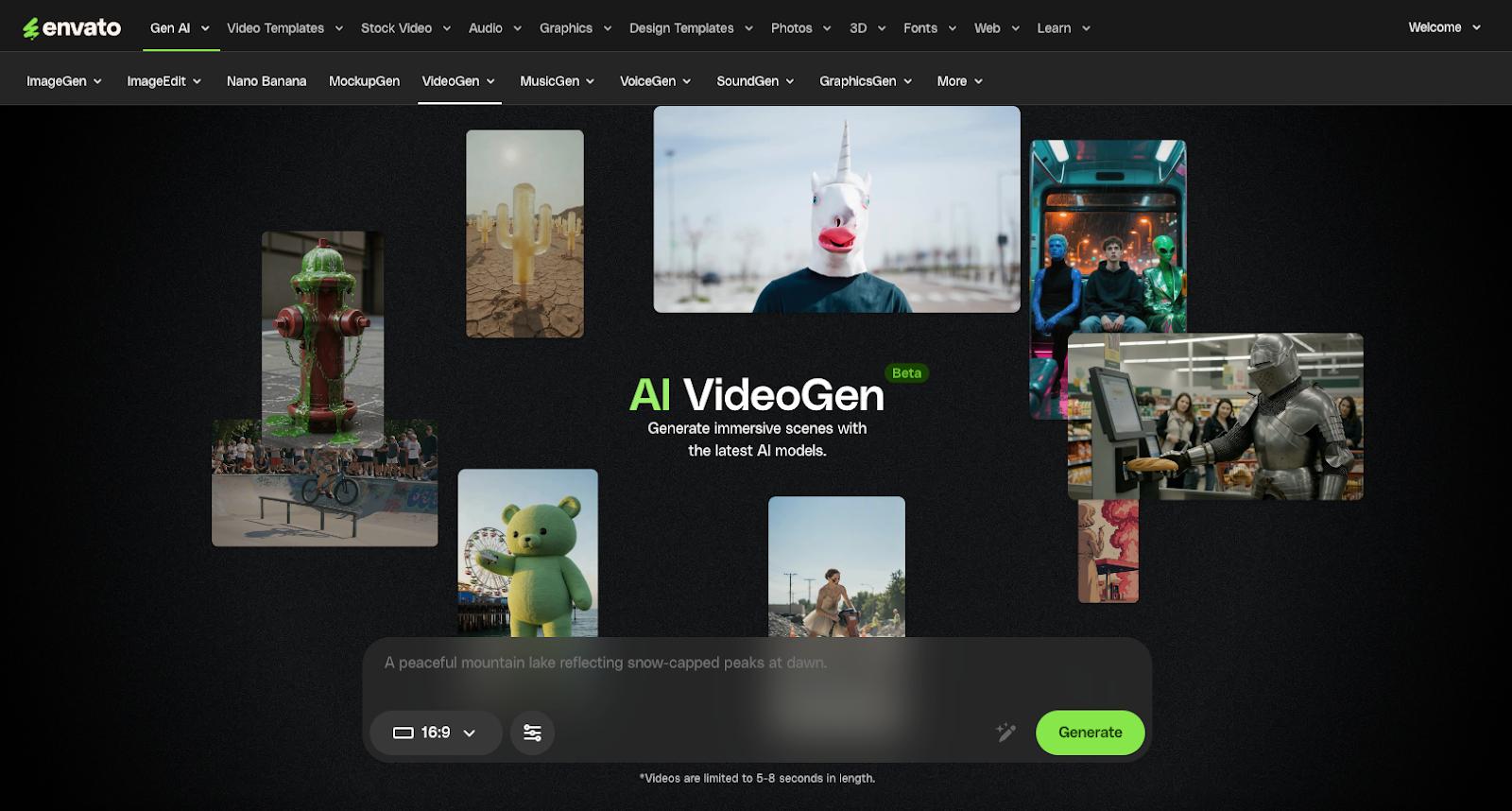Viewport: 1512px width, 811px height.
Task: Open the Audio dropdown menu
Action: coord(495,28)
